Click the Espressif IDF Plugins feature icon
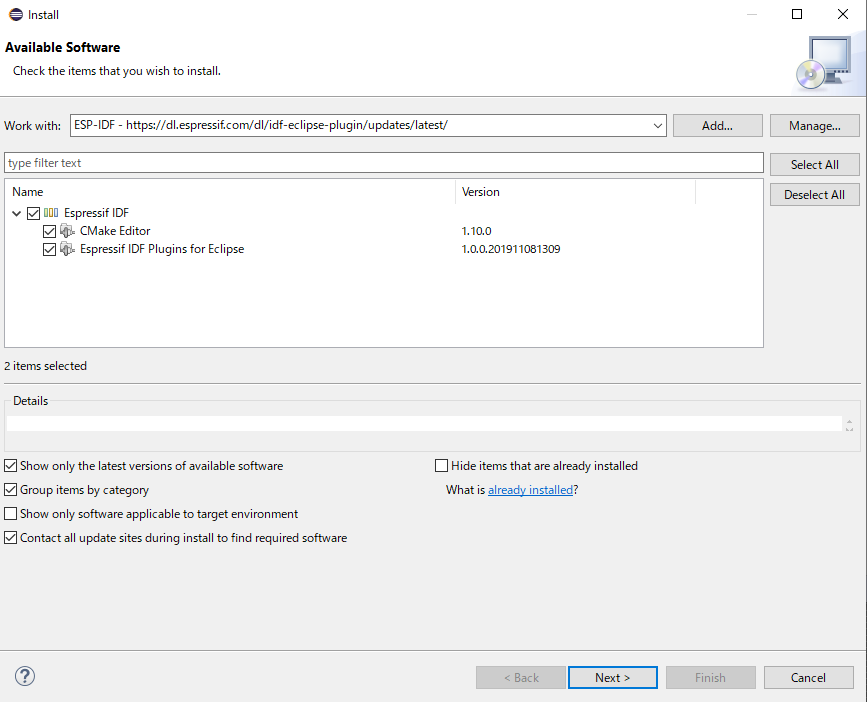The height and width of the screenshot is (702, 867). (67, 249)
